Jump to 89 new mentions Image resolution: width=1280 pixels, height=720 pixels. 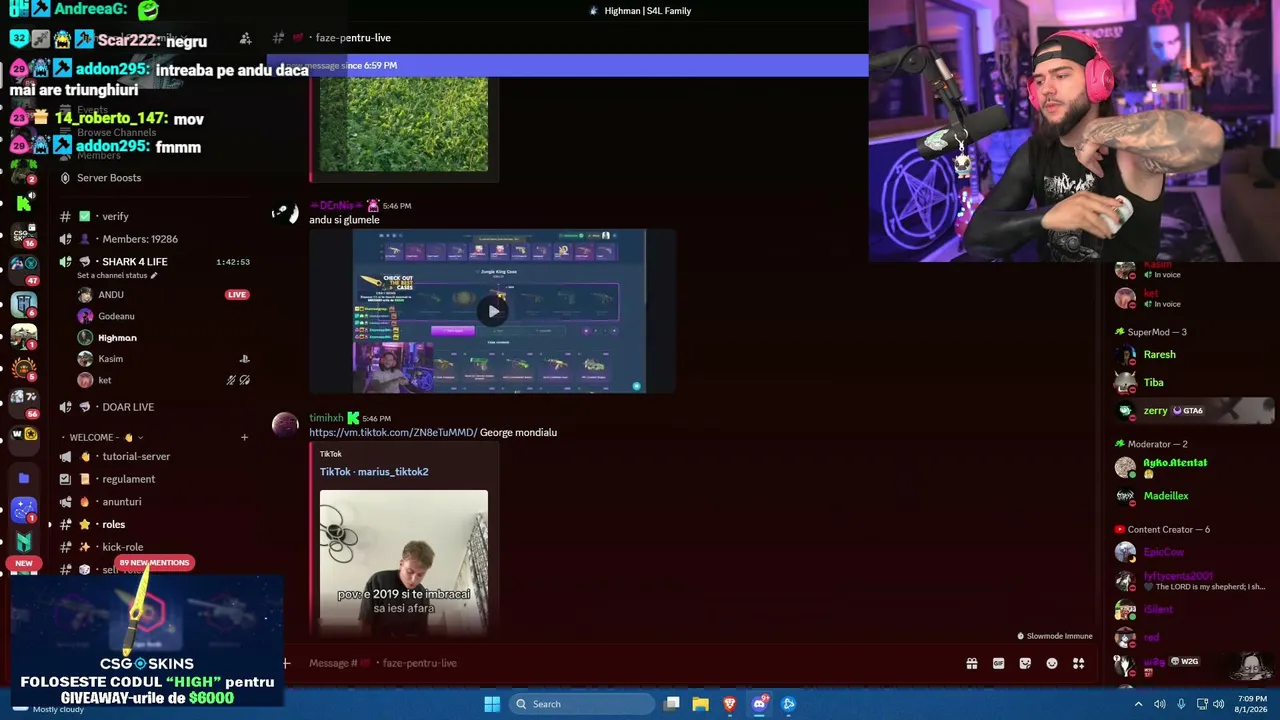[x=154, y=563]
